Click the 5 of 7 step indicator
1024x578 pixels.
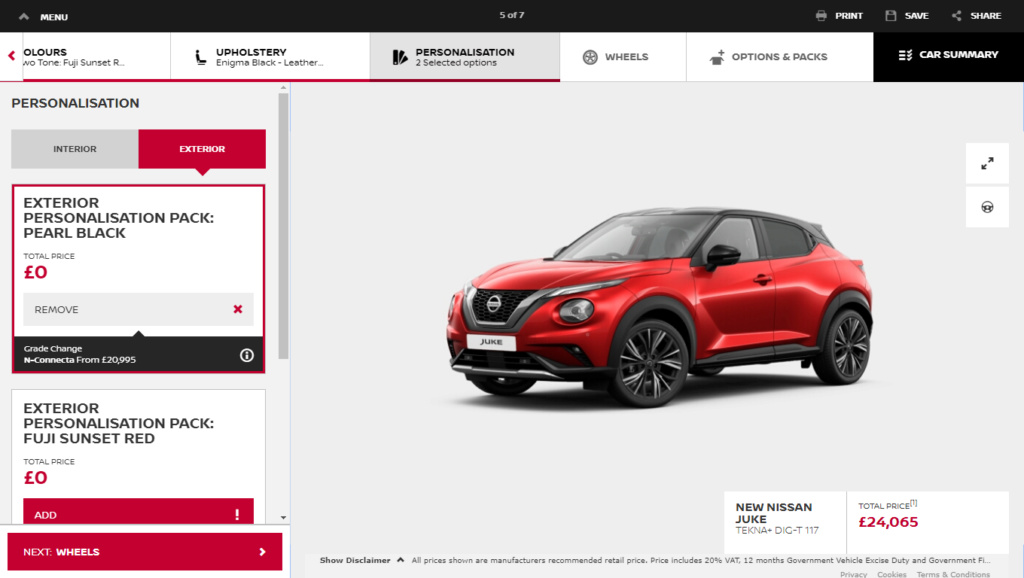512,15
